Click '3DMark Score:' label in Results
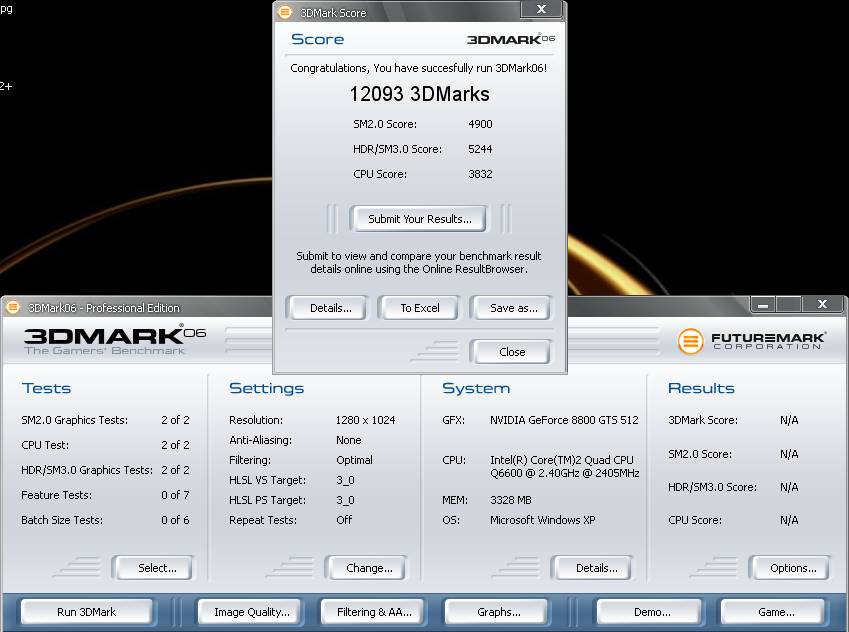Viewport: 849px width, 632px height. (703, 420)
